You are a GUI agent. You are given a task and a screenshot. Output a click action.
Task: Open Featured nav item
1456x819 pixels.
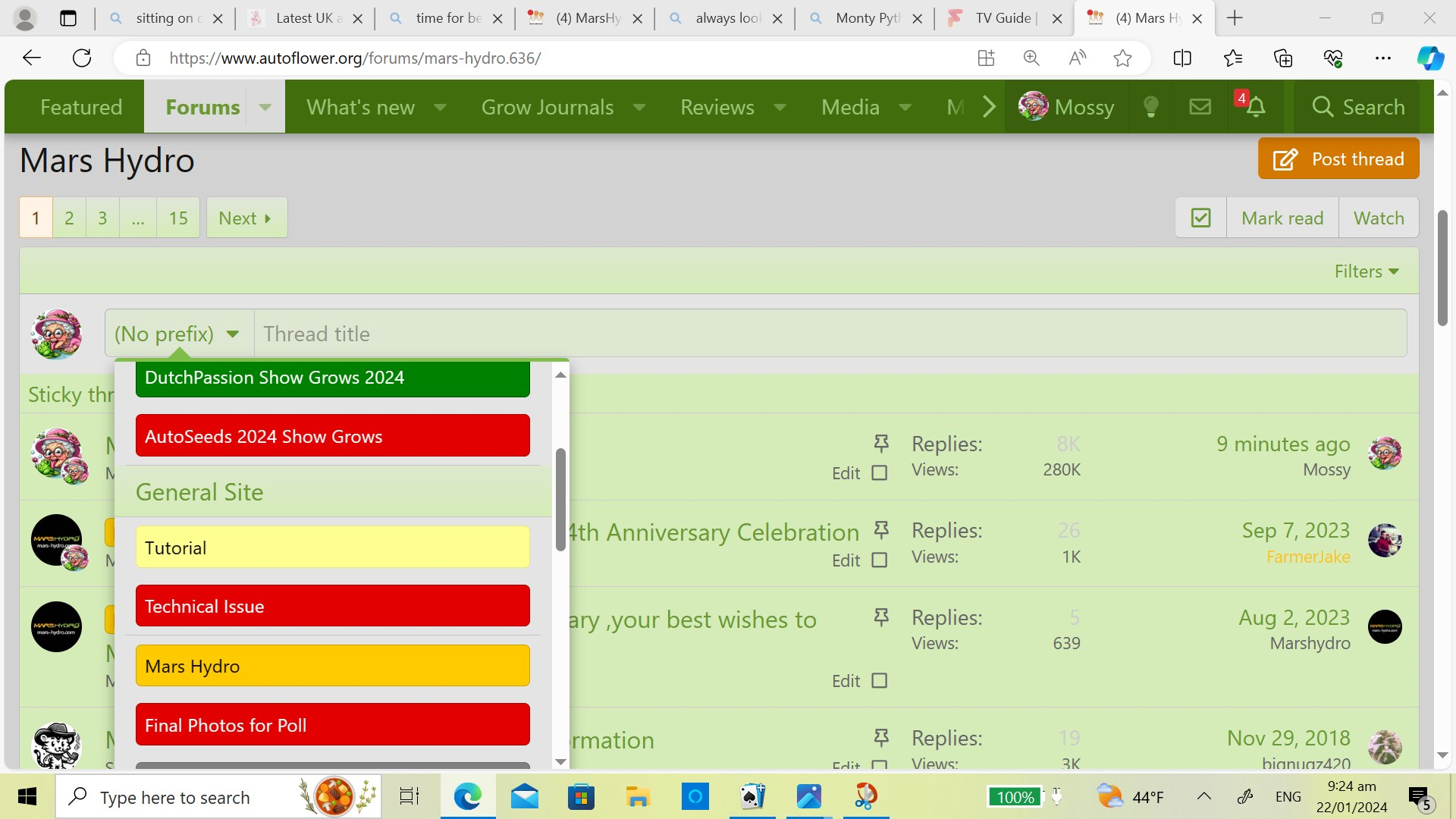point(81,107)
